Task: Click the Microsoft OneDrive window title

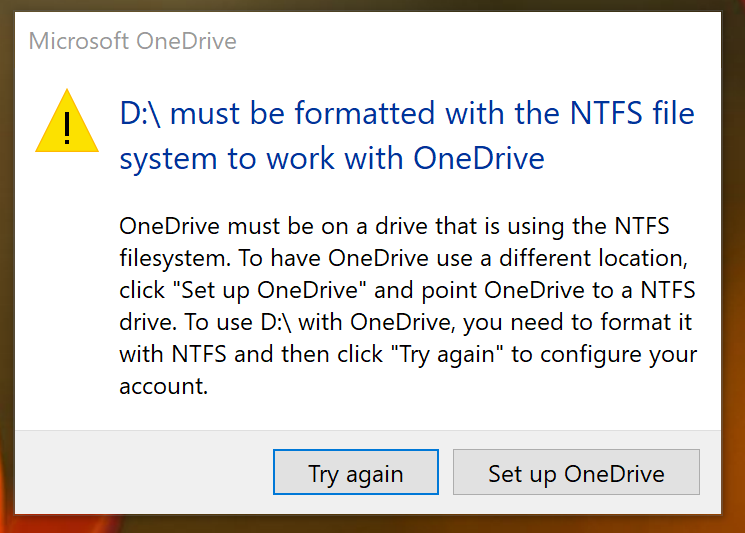Action: coord(132,41)
